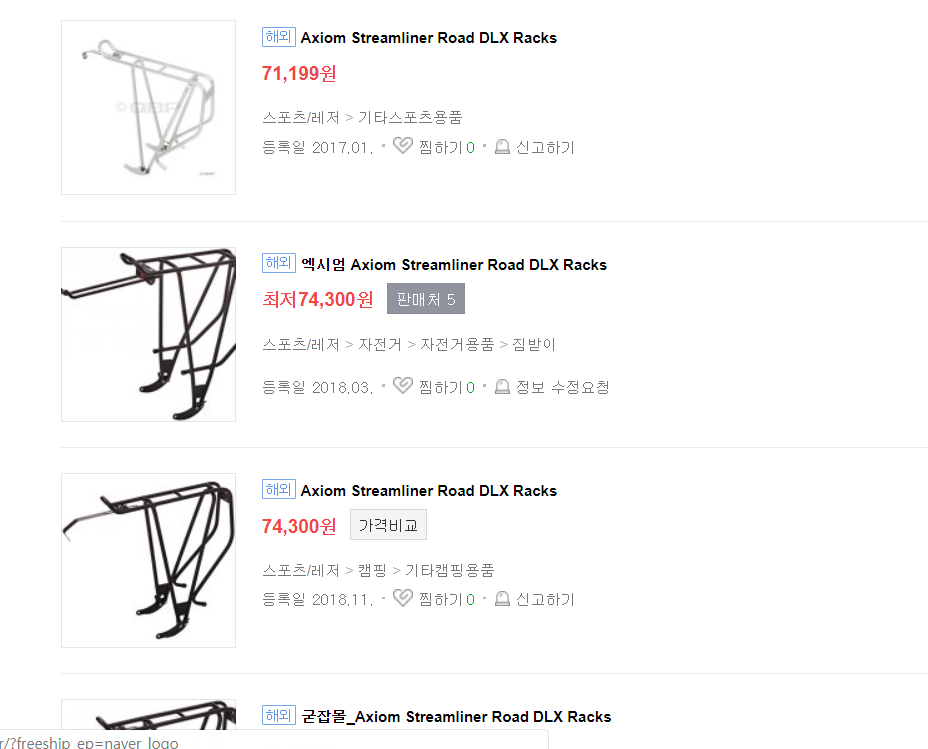Click the 해외 badge on first listing
The height and width of the screenshot is (749, 928).
point(279,37)
